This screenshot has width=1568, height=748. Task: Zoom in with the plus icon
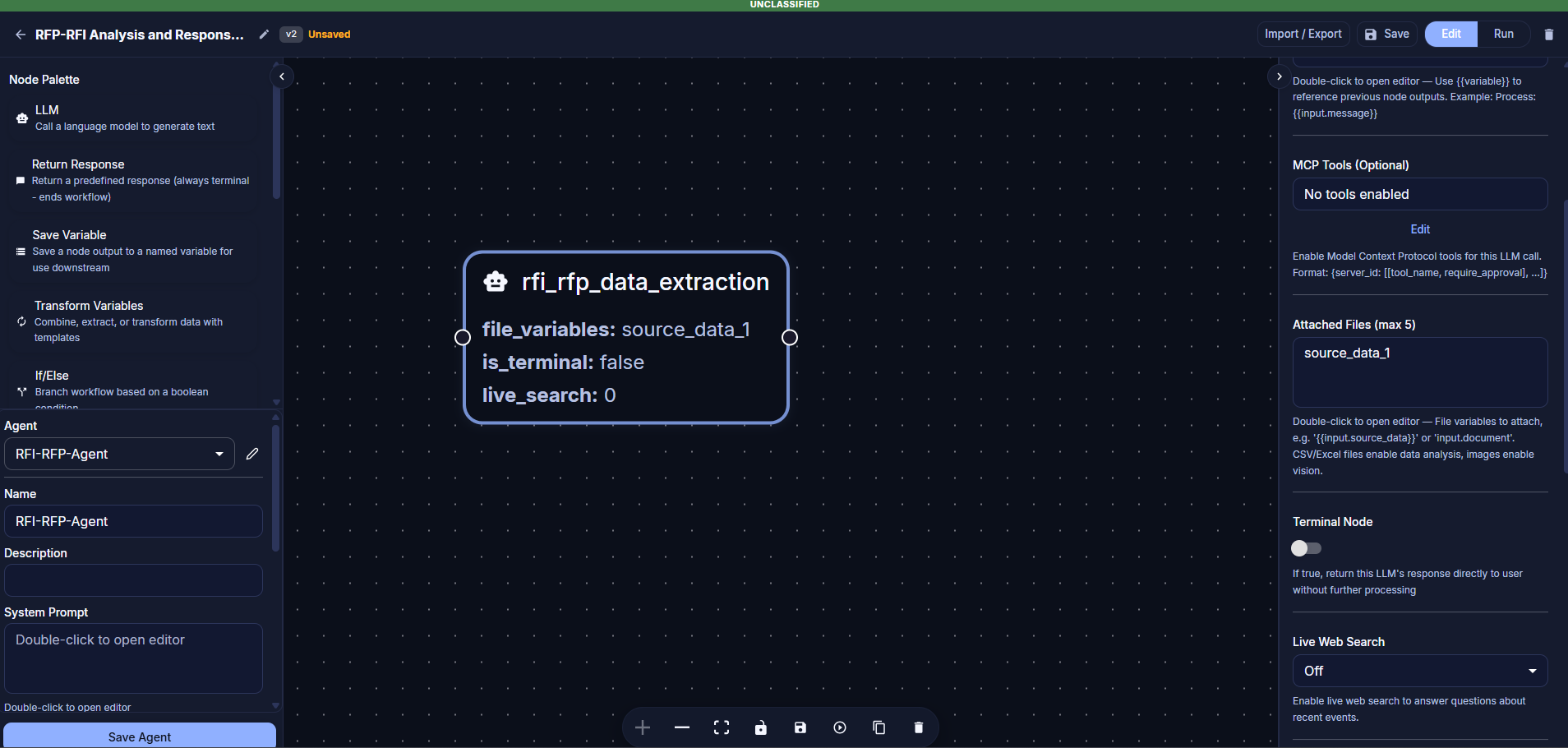[643, 727]
